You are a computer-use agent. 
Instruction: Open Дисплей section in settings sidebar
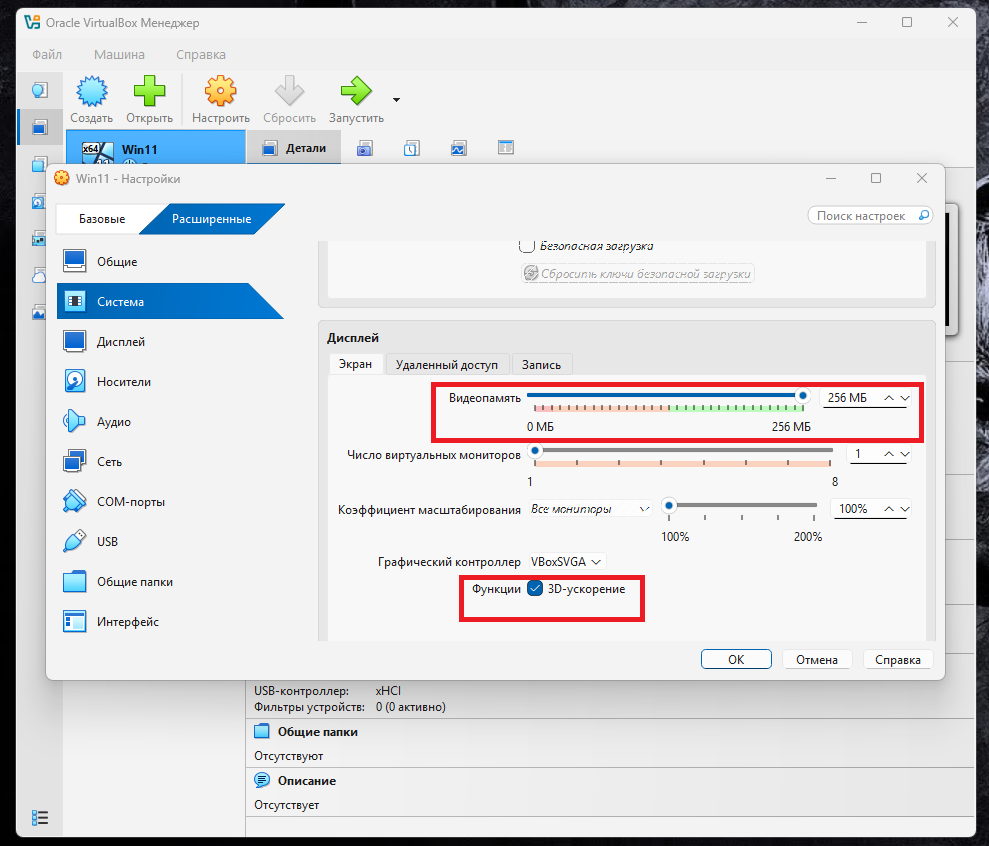(120, 342)
